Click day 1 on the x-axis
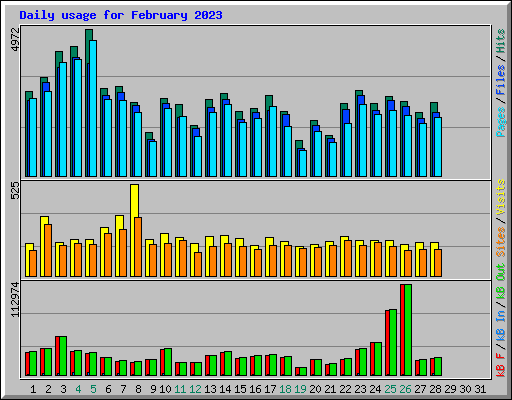The width and height of the screenshot is (512, 400). coord(33,389)
